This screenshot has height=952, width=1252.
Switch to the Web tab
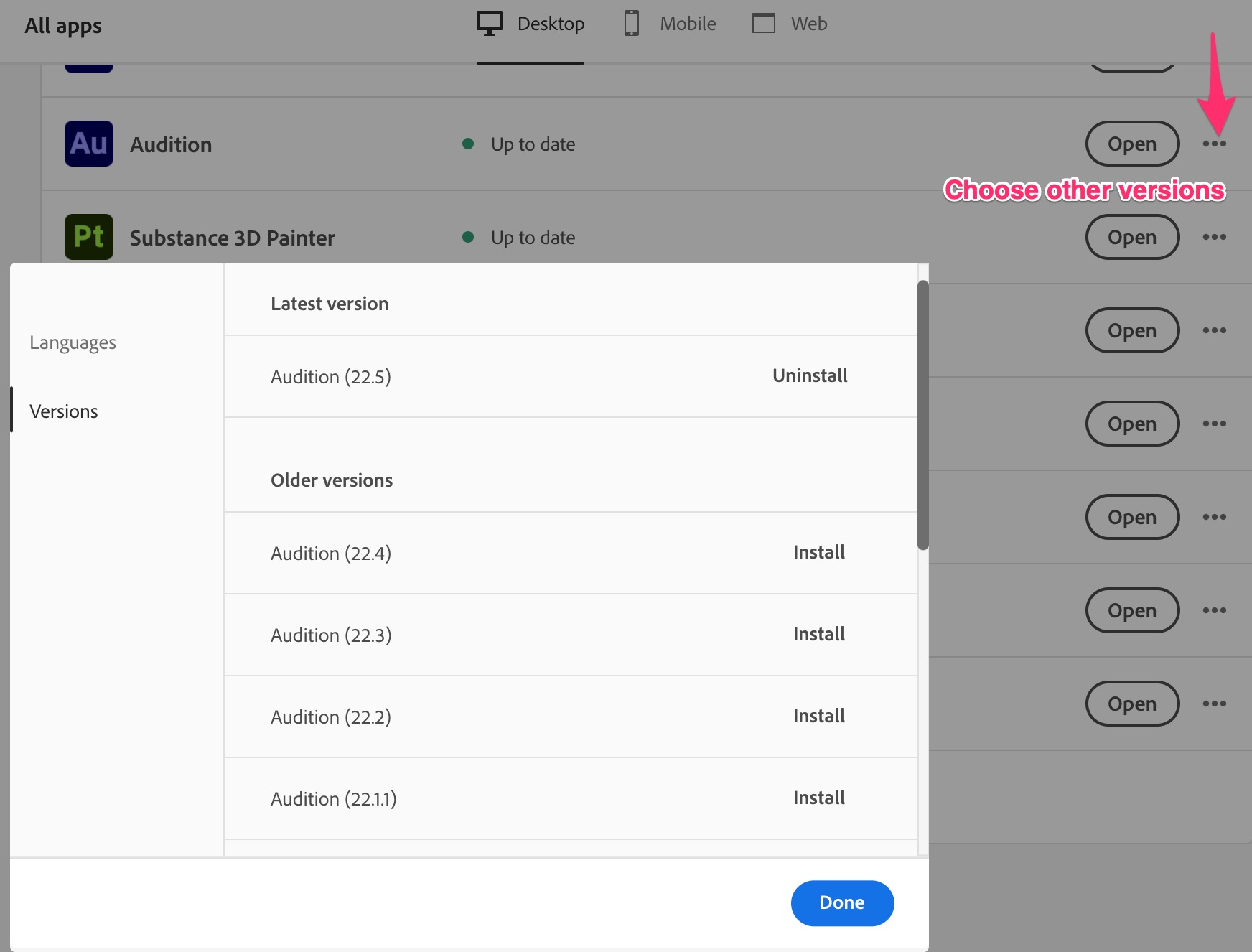[x=788, y=23]
